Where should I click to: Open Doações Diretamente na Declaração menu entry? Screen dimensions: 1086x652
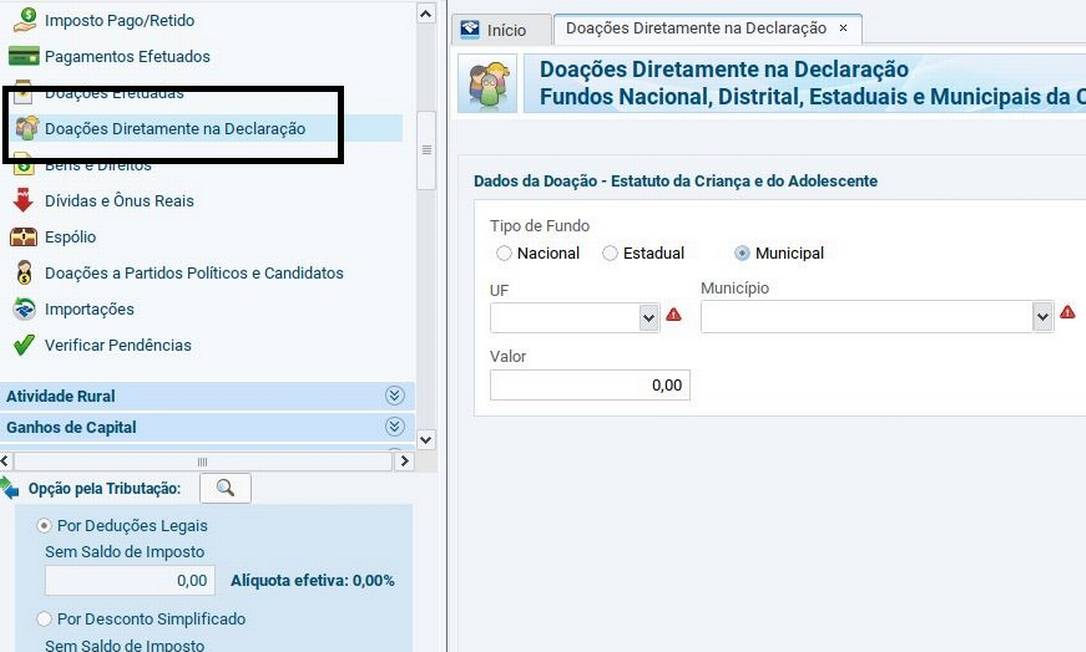pos(175,129)
